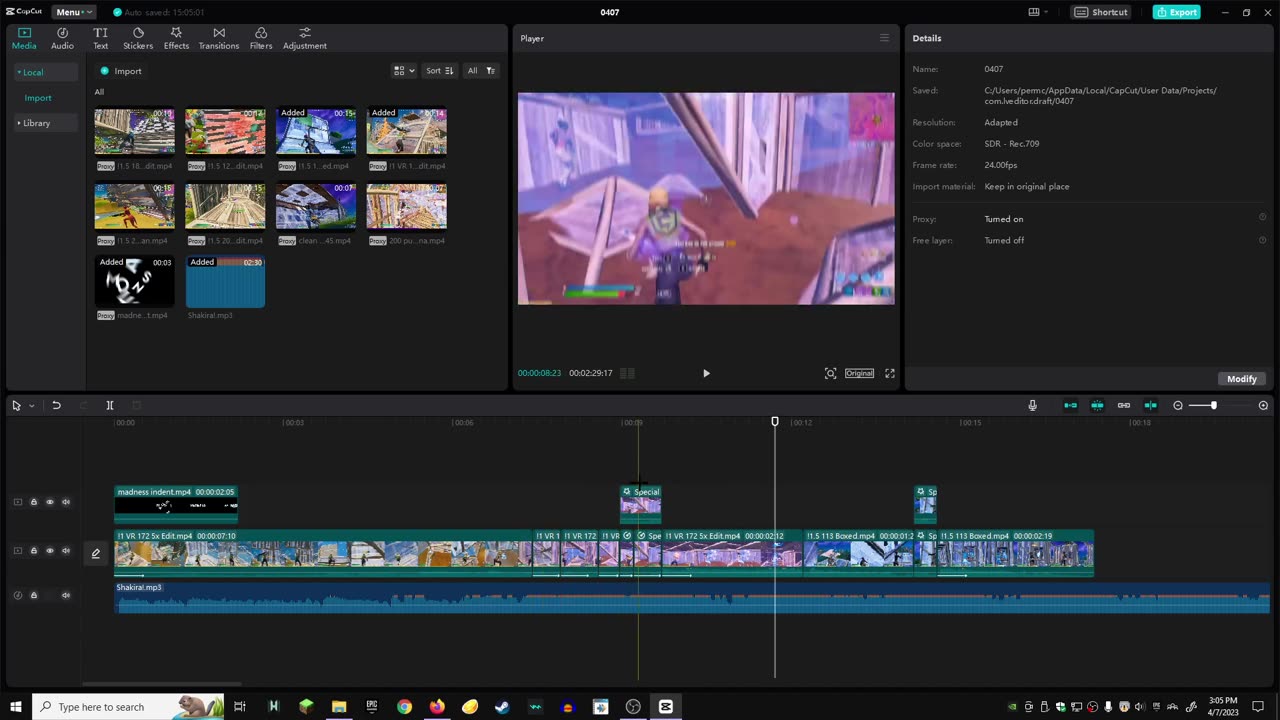Switch to the Audio tab
The width and height of the screenshot is (1280, 720).
[62, 38]
